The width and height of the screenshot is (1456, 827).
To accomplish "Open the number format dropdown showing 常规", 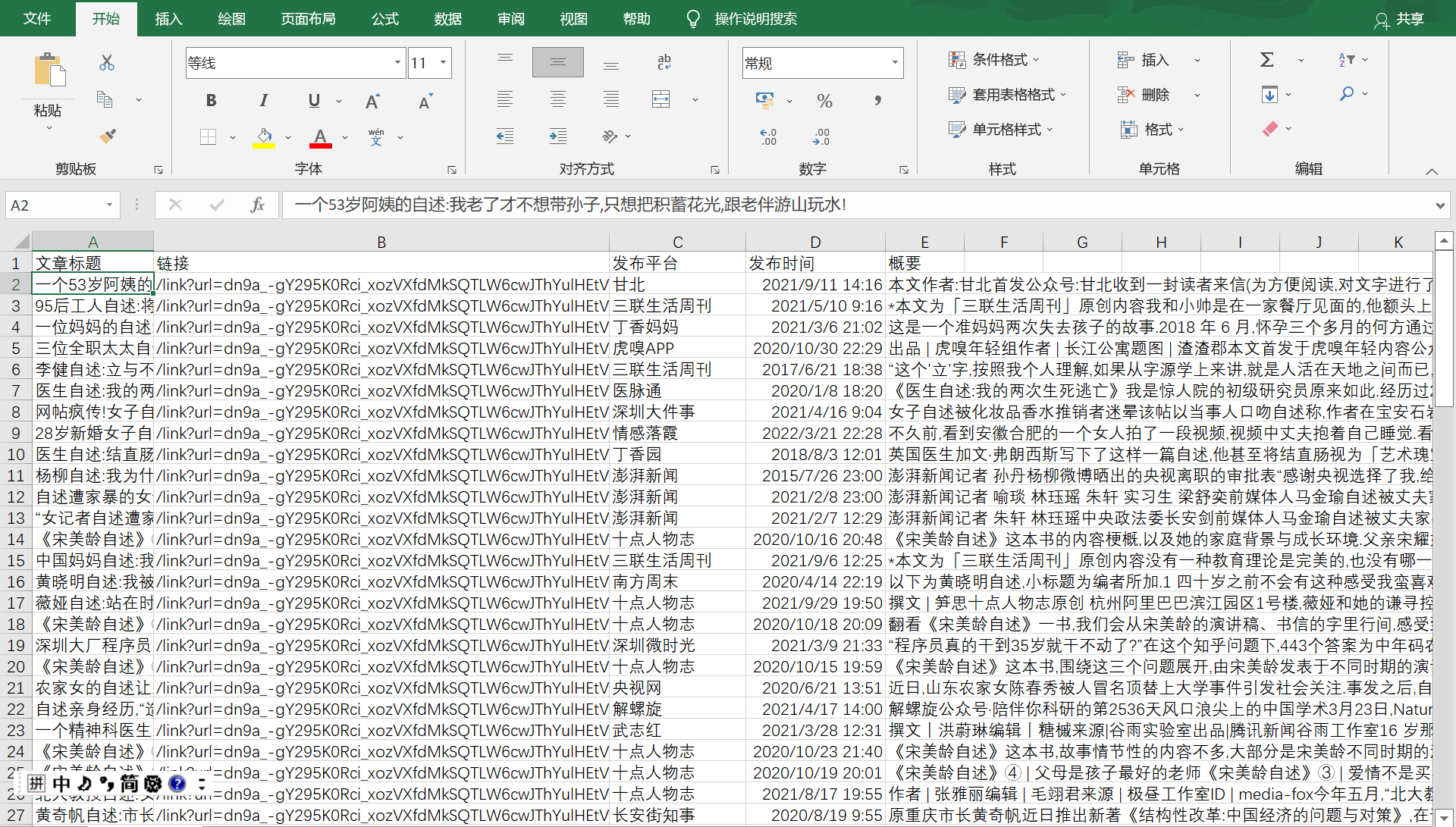I will [x=893, y=62].
